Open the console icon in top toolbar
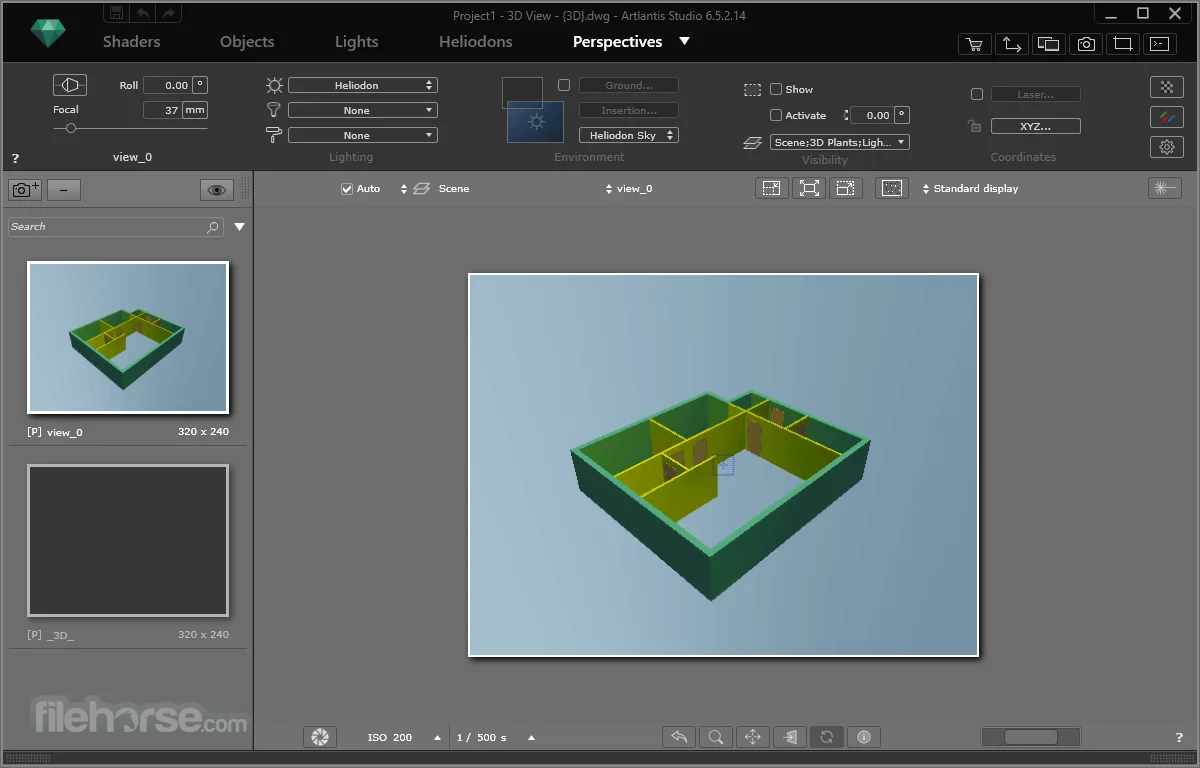Screen dimensions: 1200x768 [x=1159, y=44]
